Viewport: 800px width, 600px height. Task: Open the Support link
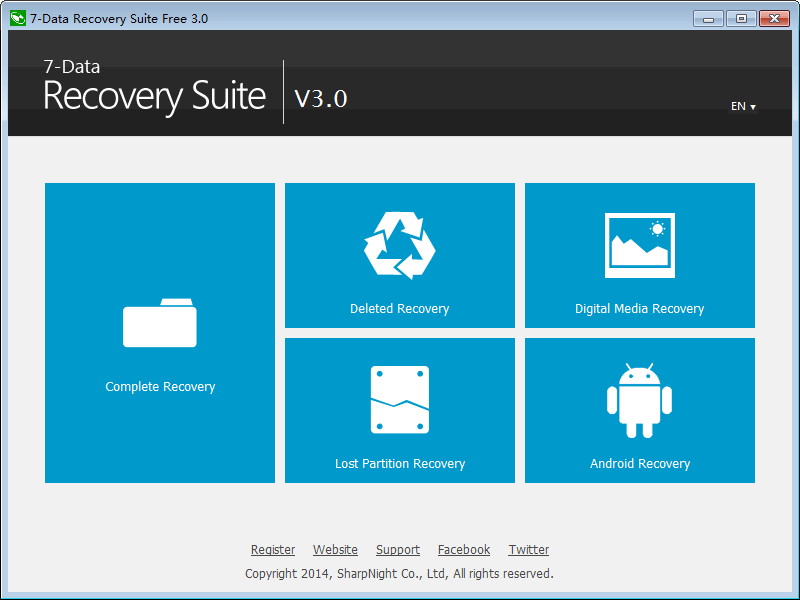397,549
